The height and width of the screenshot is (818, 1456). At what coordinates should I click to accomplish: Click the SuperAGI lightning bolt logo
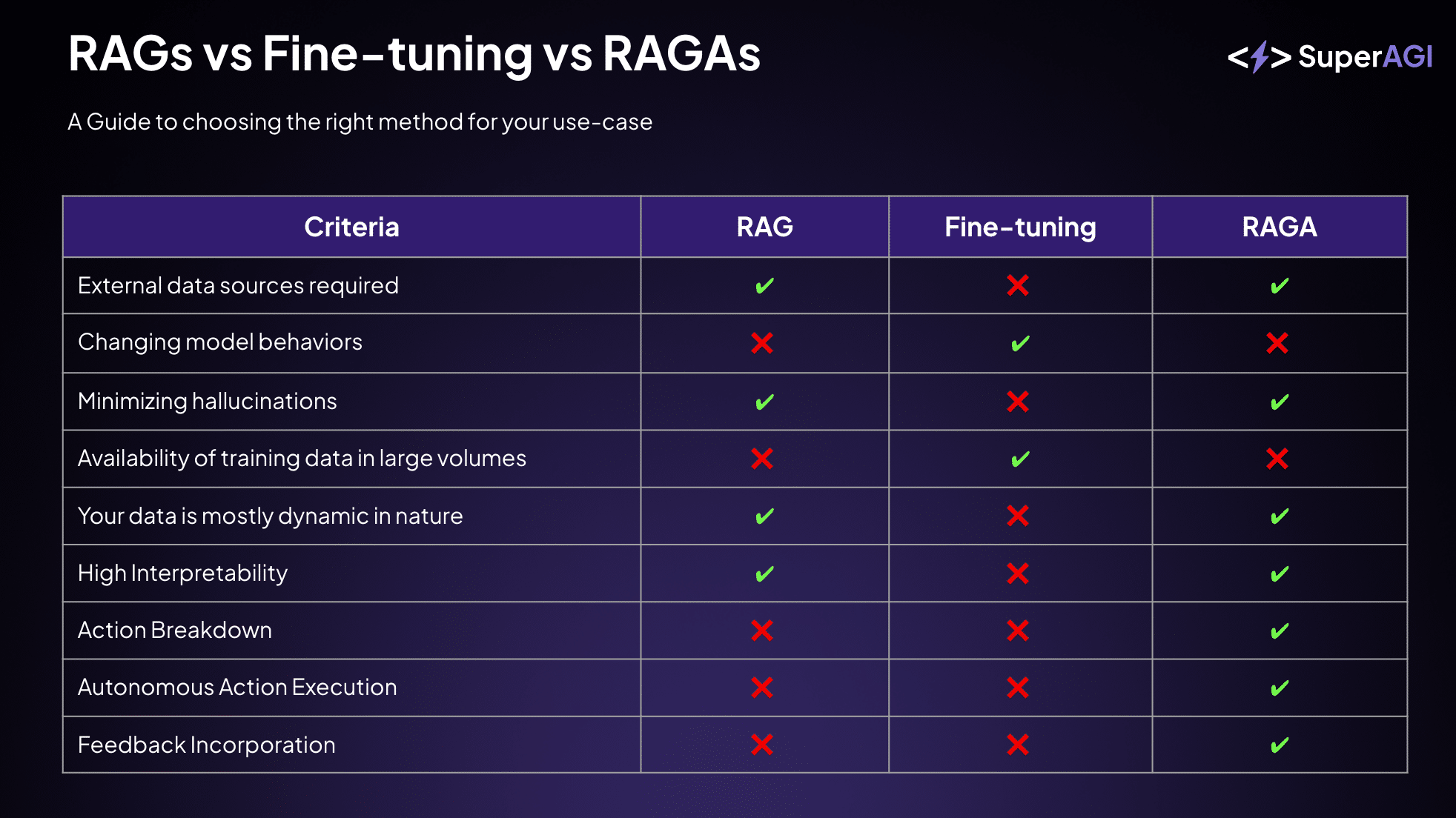1259,57
